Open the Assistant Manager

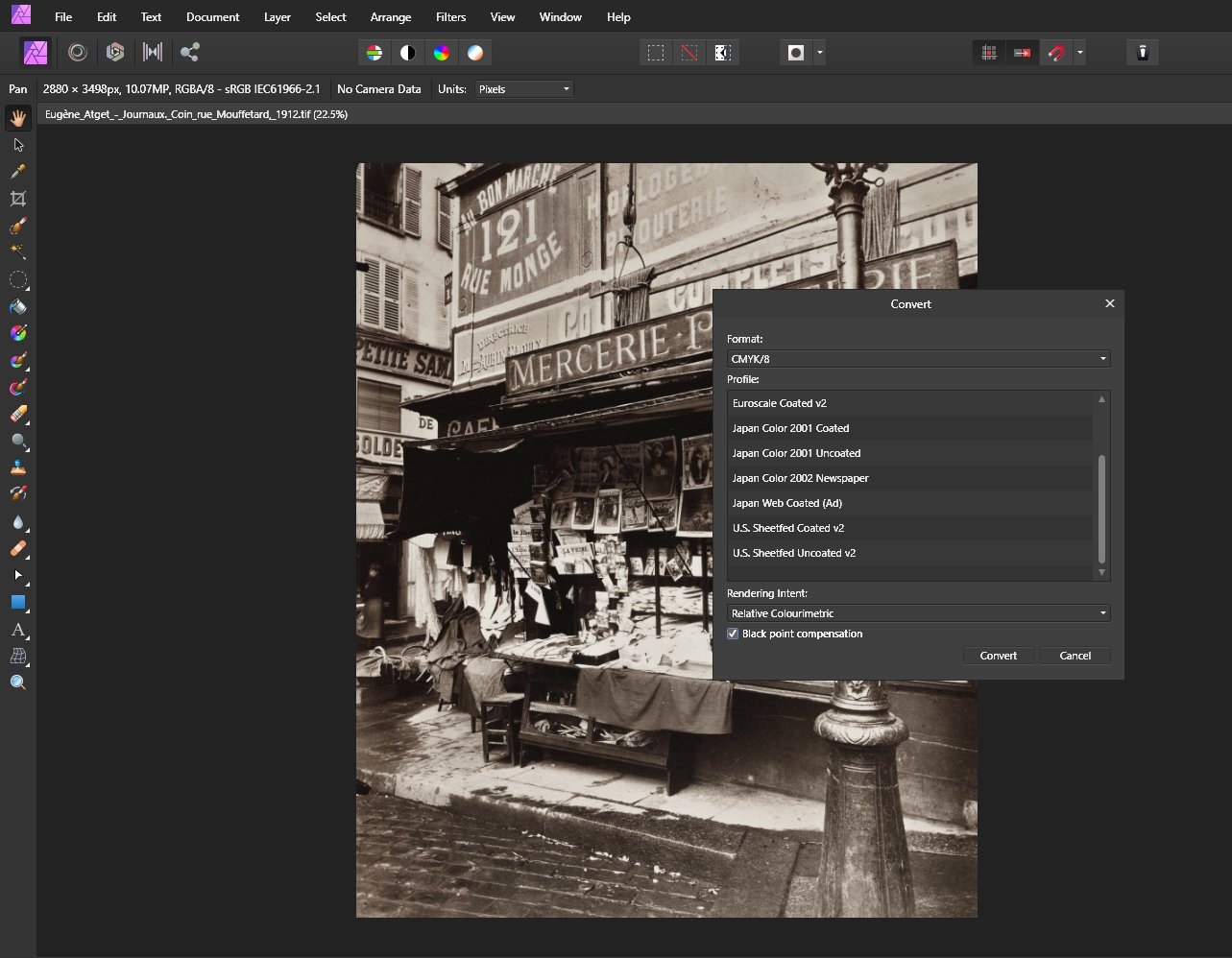[x=1143, y=53]
